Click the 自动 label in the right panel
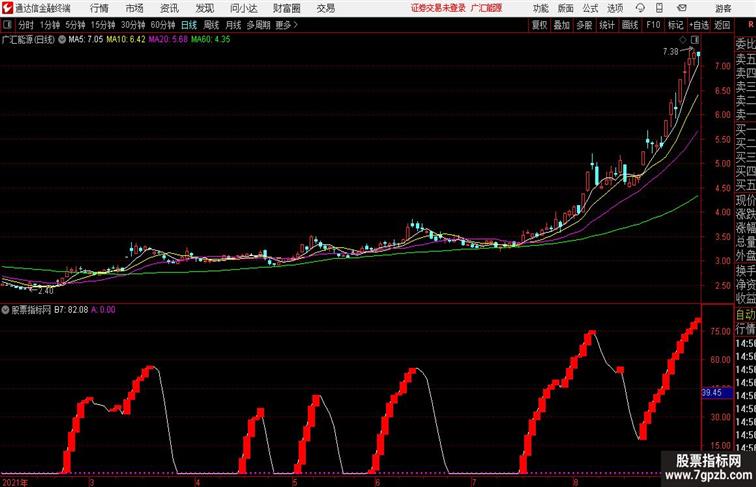 (x=745, y=315)
